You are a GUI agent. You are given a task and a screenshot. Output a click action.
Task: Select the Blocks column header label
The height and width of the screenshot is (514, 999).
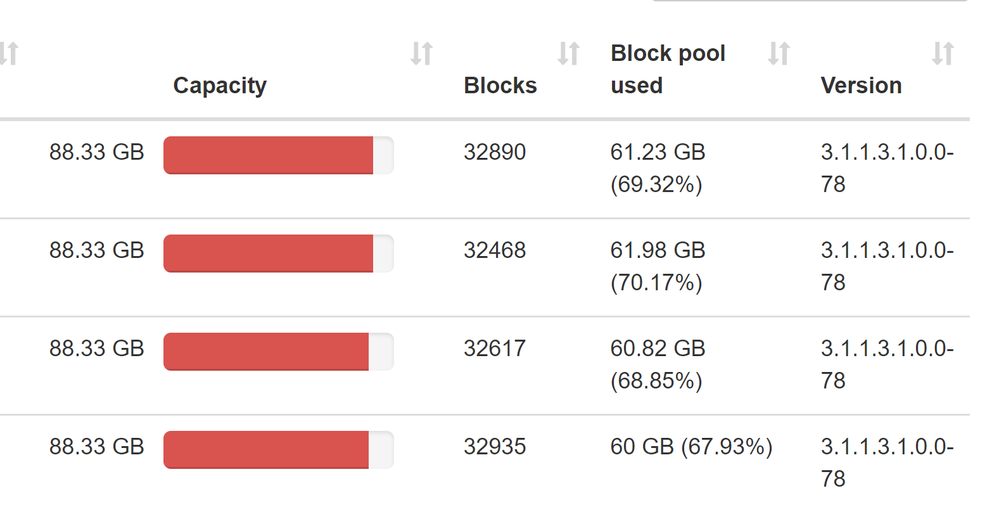pyautogui.click(x=500, y=86)
